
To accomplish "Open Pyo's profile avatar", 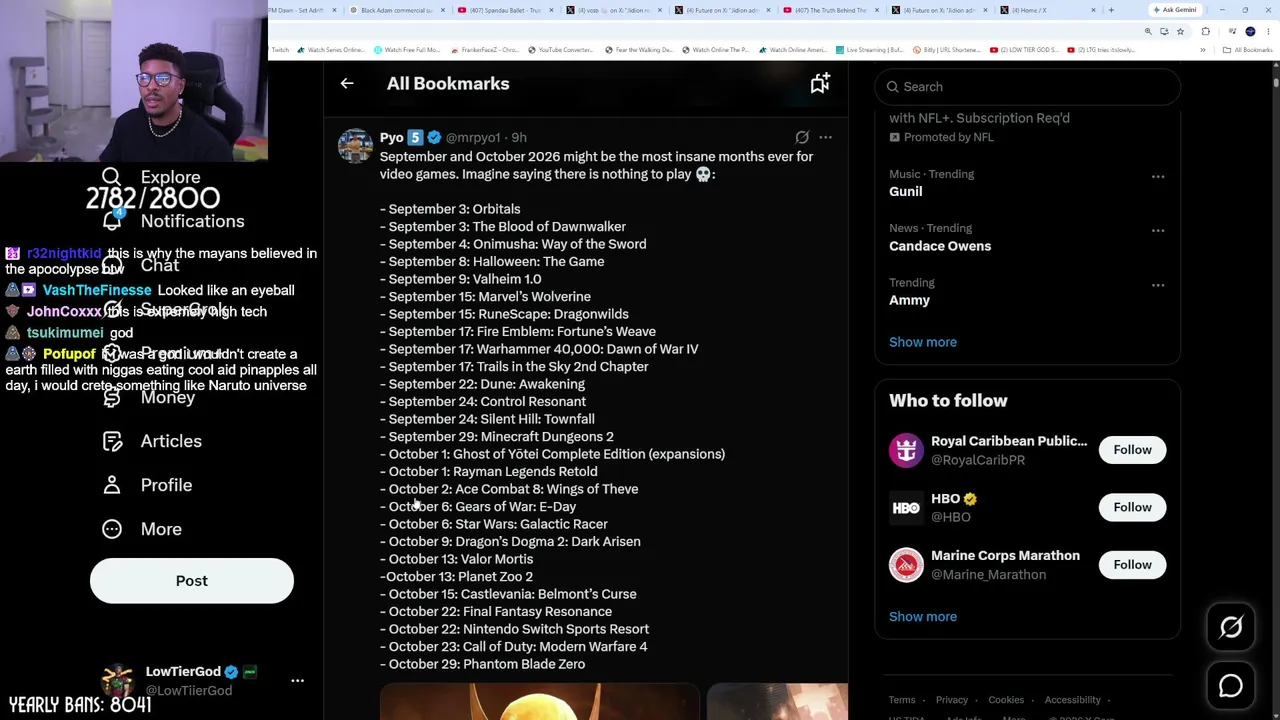I will (x=355, y=145).
